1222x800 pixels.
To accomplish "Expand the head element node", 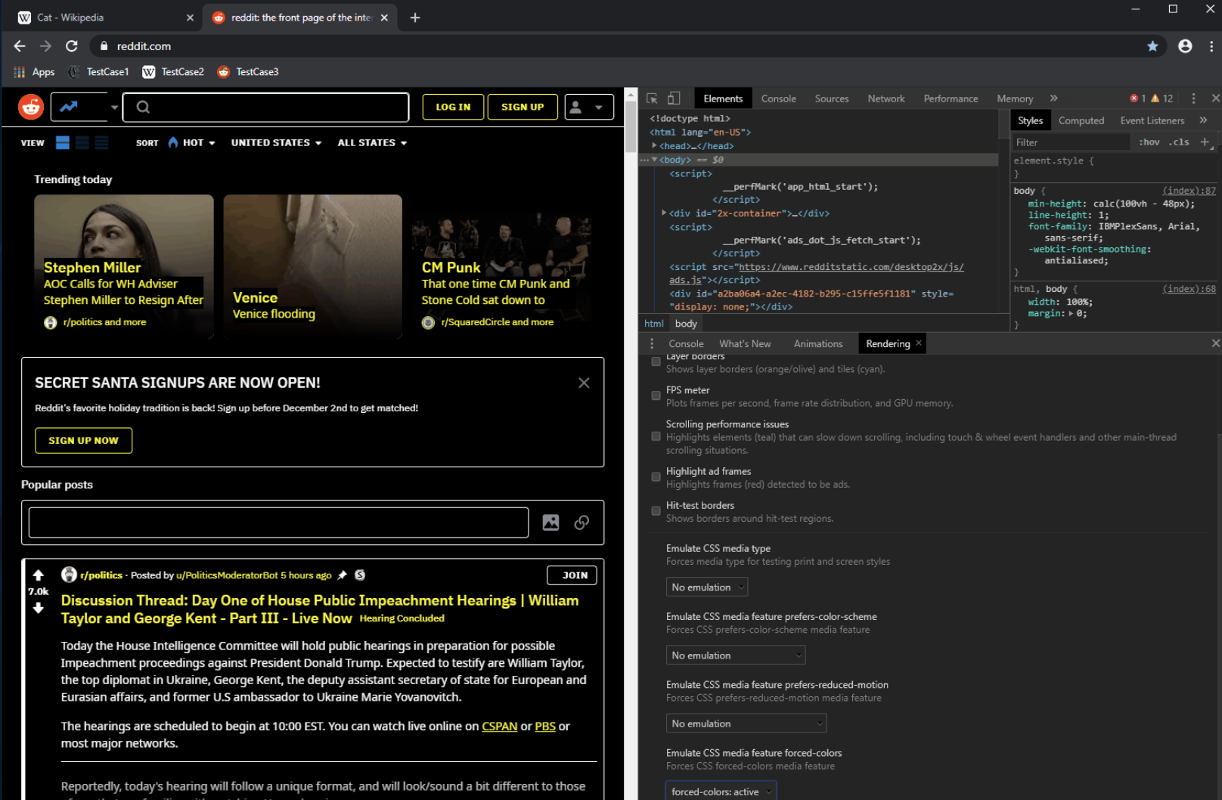I will click(x=654, y=146).
